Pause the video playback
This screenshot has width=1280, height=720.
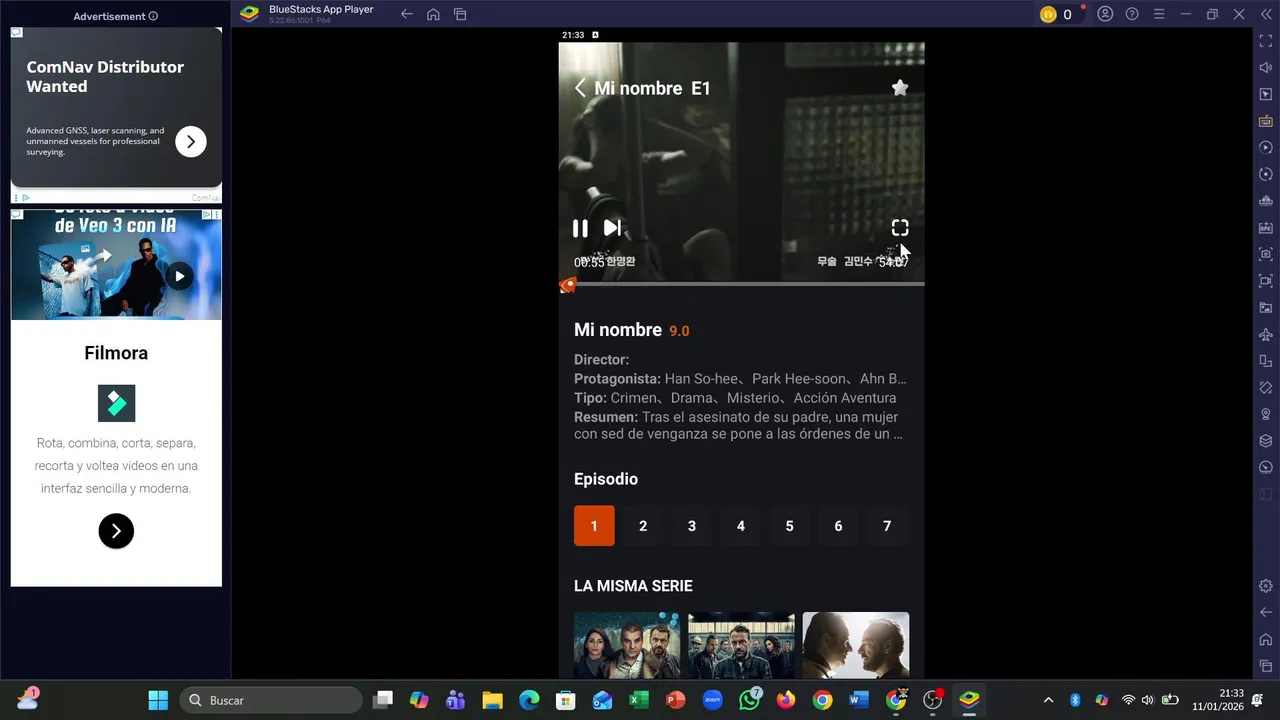[x=580, y=228]
